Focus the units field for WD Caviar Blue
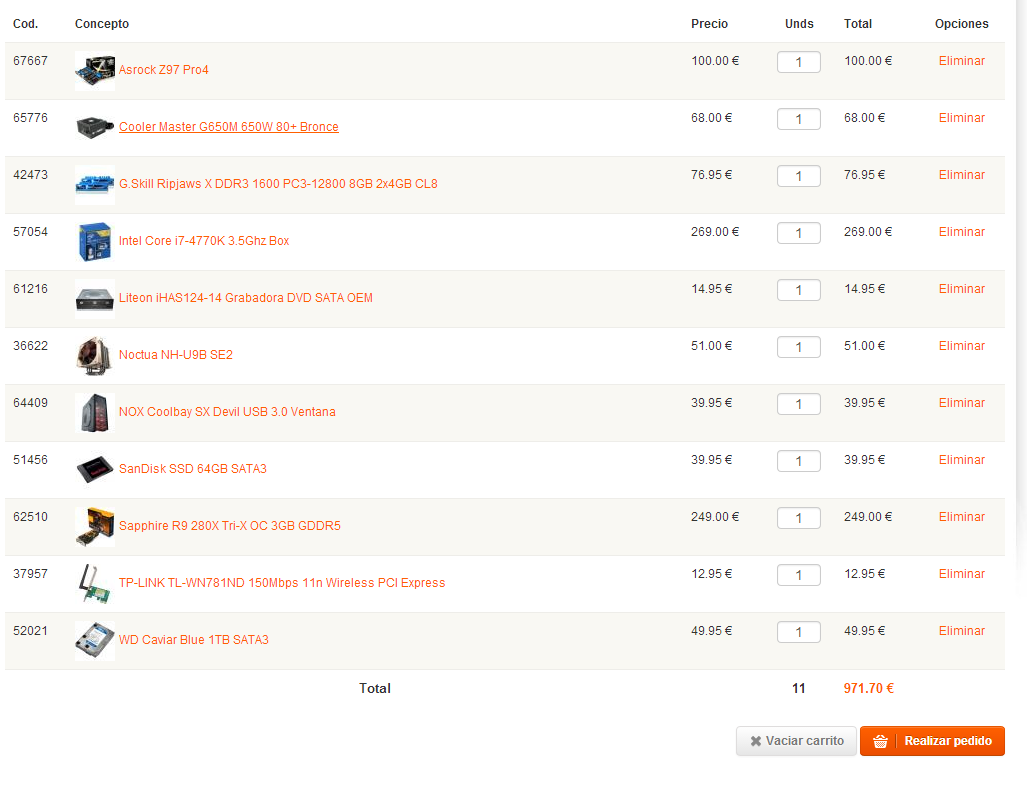Image resolution: width=1027 pixels, height=785 pixels. coord(798,632)
